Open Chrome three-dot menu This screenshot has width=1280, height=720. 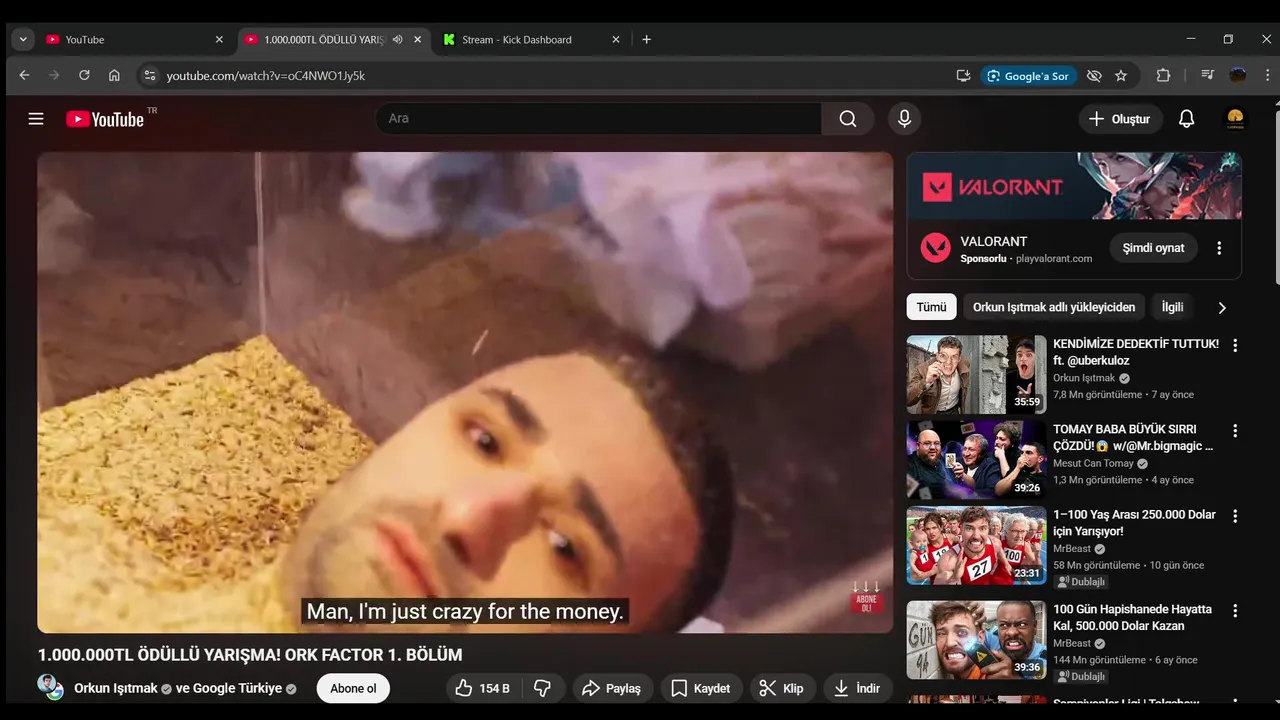point(1268,75)
